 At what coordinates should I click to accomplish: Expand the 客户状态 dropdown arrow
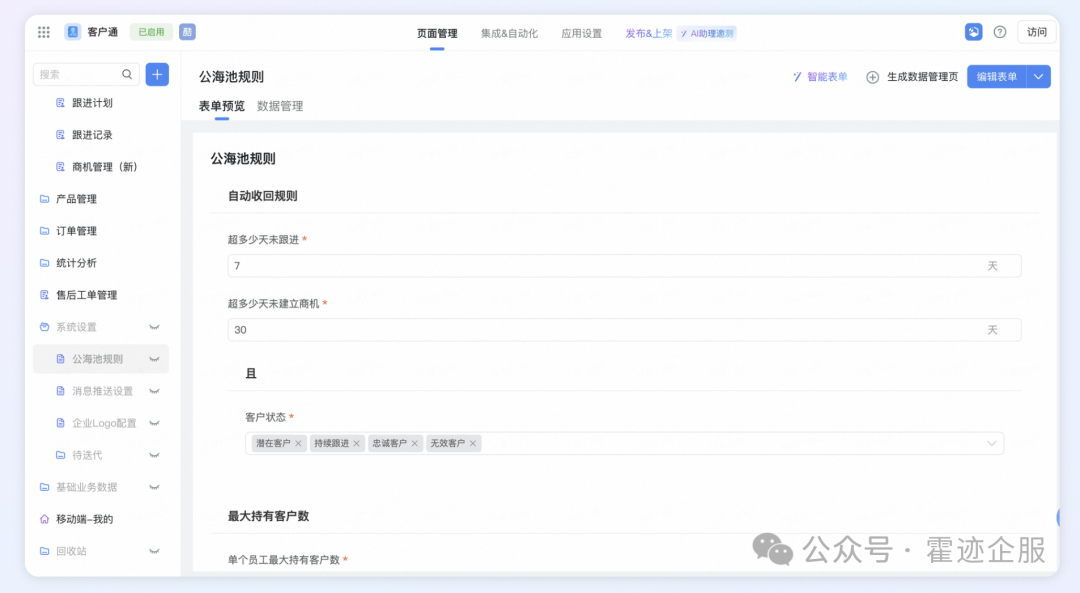point(992,443)
